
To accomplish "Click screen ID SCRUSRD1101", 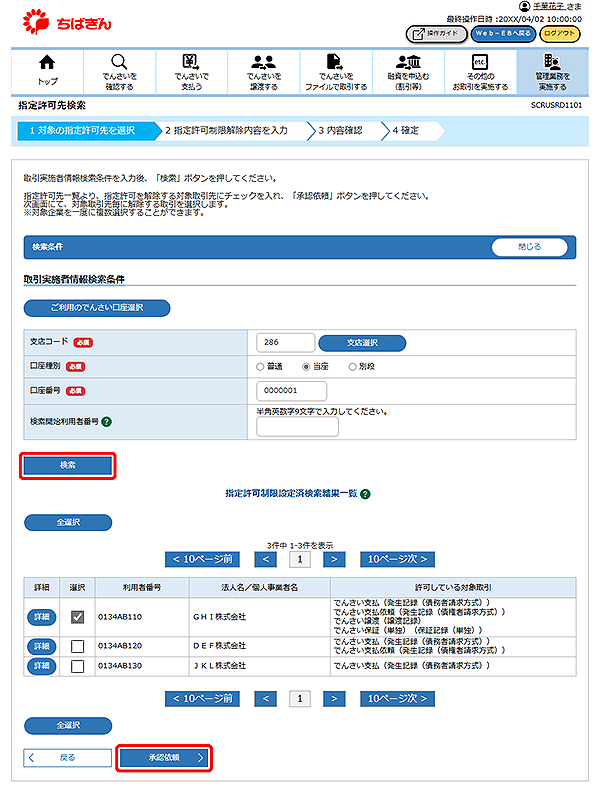I will click(556, 105).
